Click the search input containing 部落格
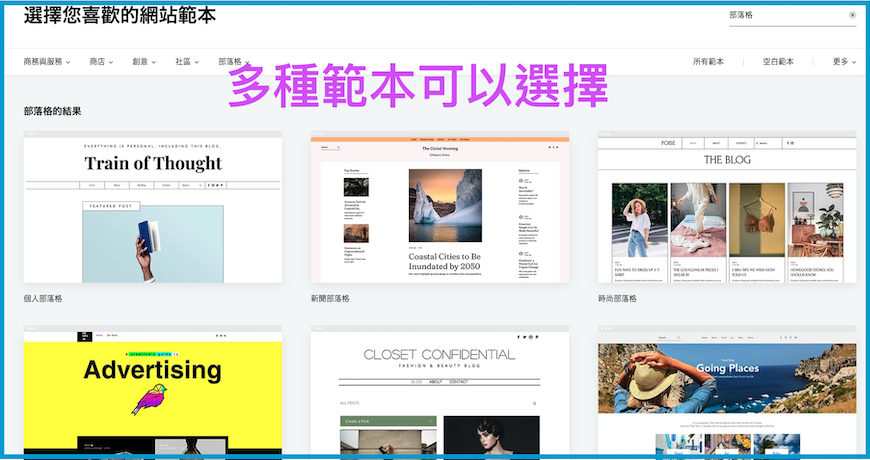 pyautogui.click(x=785, y=16)
